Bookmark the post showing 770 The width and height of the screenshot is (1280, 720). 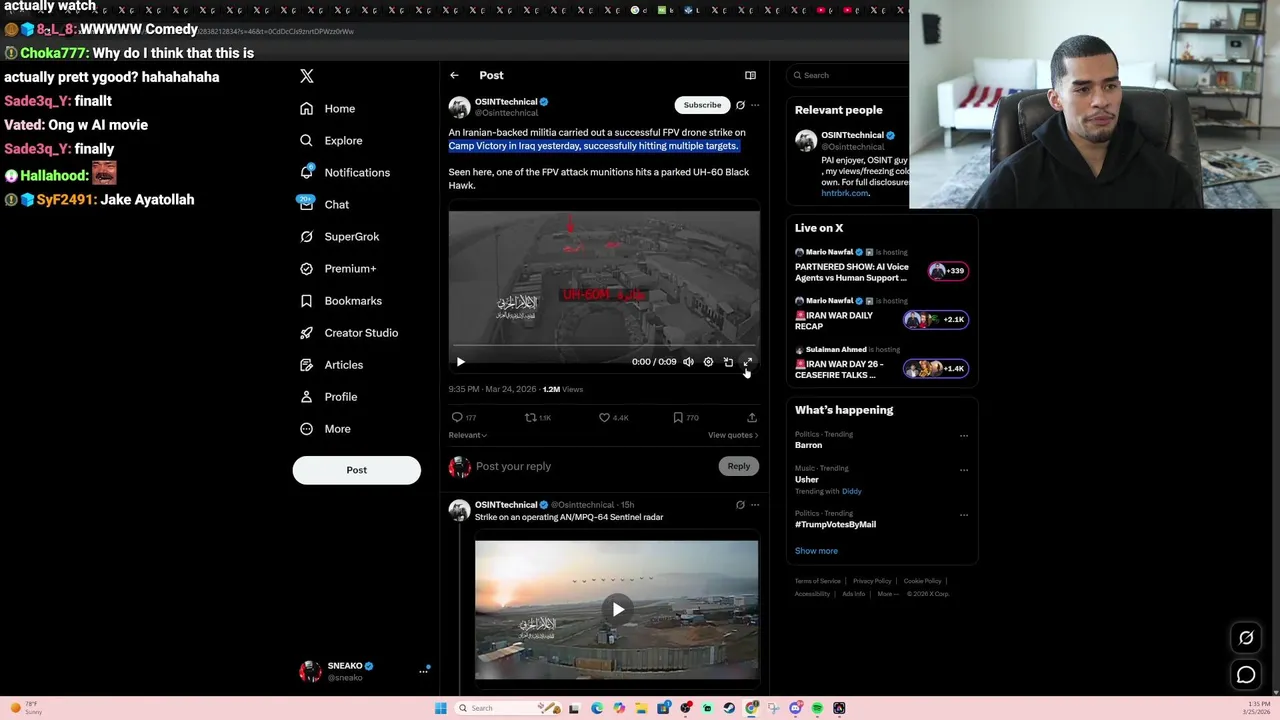click(x=678, y=417)
